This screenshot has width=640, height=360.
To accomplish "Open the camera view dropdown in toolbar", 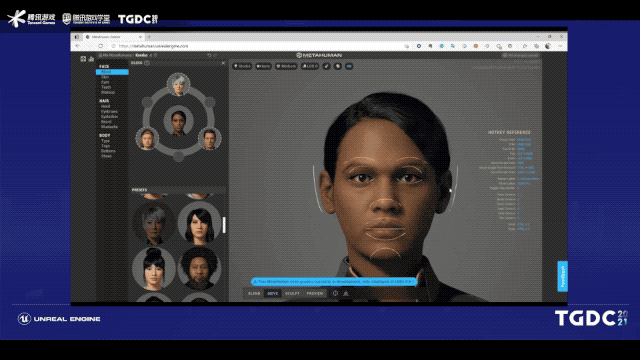I will coord(263,66).
